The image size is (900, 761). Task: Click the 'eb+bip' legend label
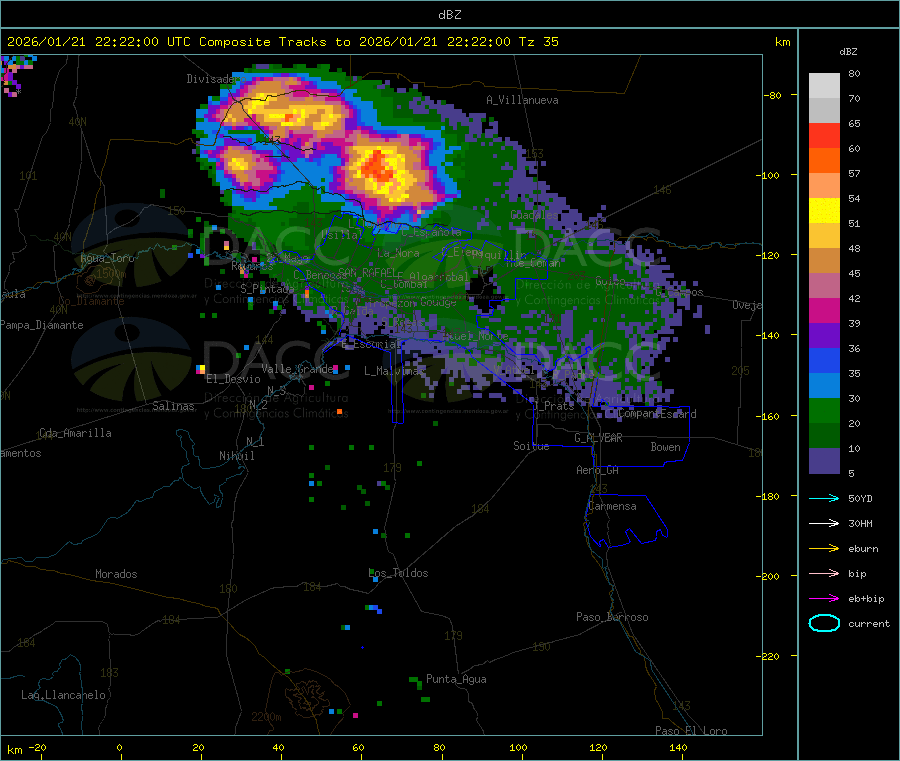click(866, 599)
